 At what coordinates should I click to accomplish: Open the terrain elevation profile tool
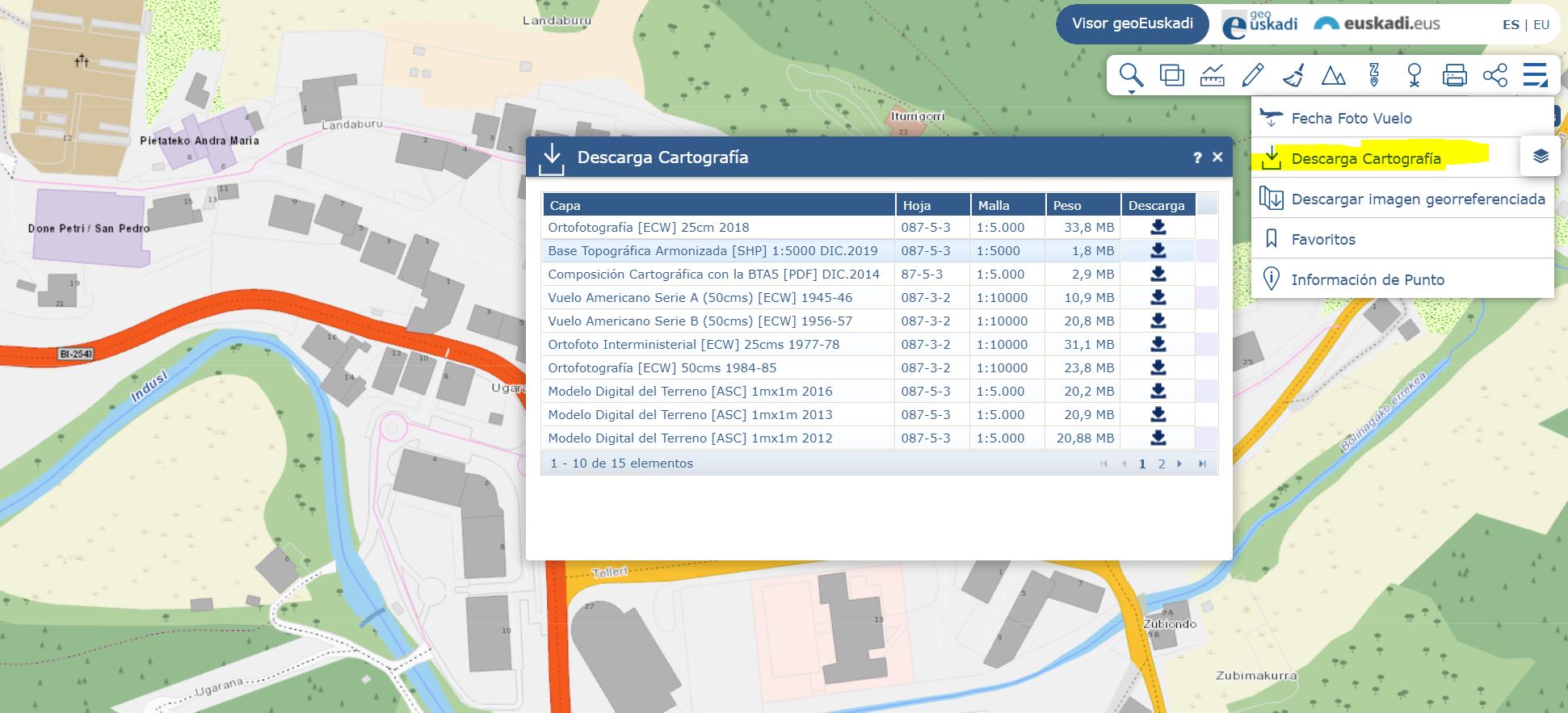point(1333,76)
